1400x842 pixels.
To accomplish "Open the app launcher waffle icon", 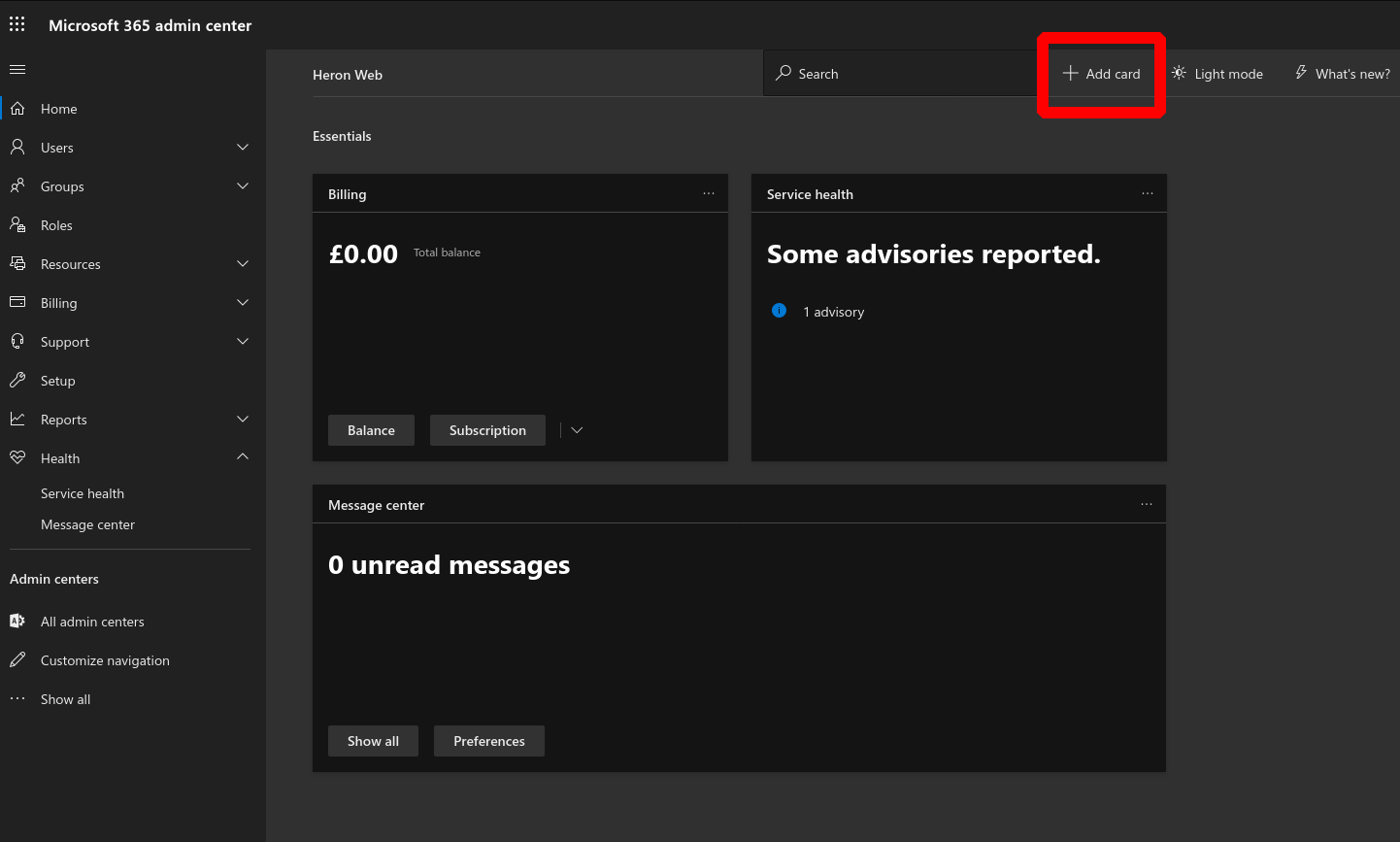I will click(x=17, y=24).
